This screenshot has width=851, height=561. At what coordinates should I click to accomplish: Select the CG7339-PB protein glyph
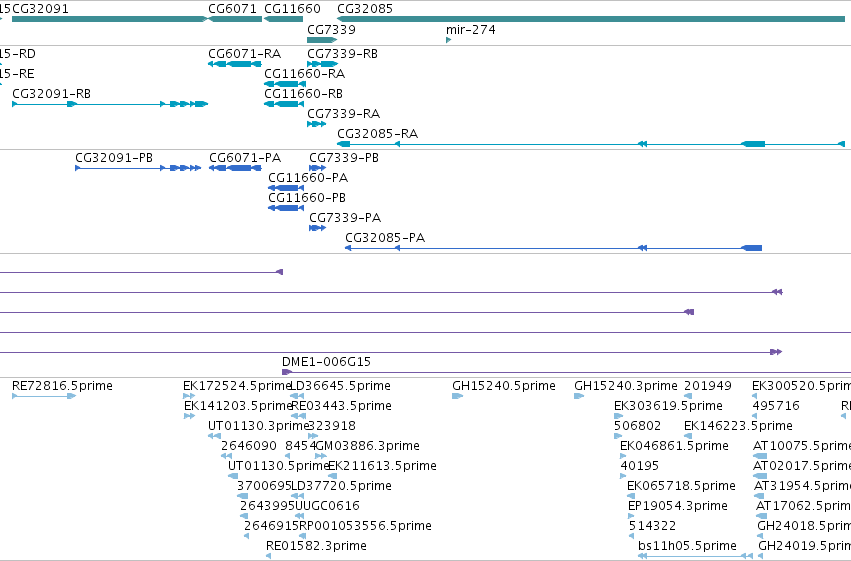tap(317, 168)
